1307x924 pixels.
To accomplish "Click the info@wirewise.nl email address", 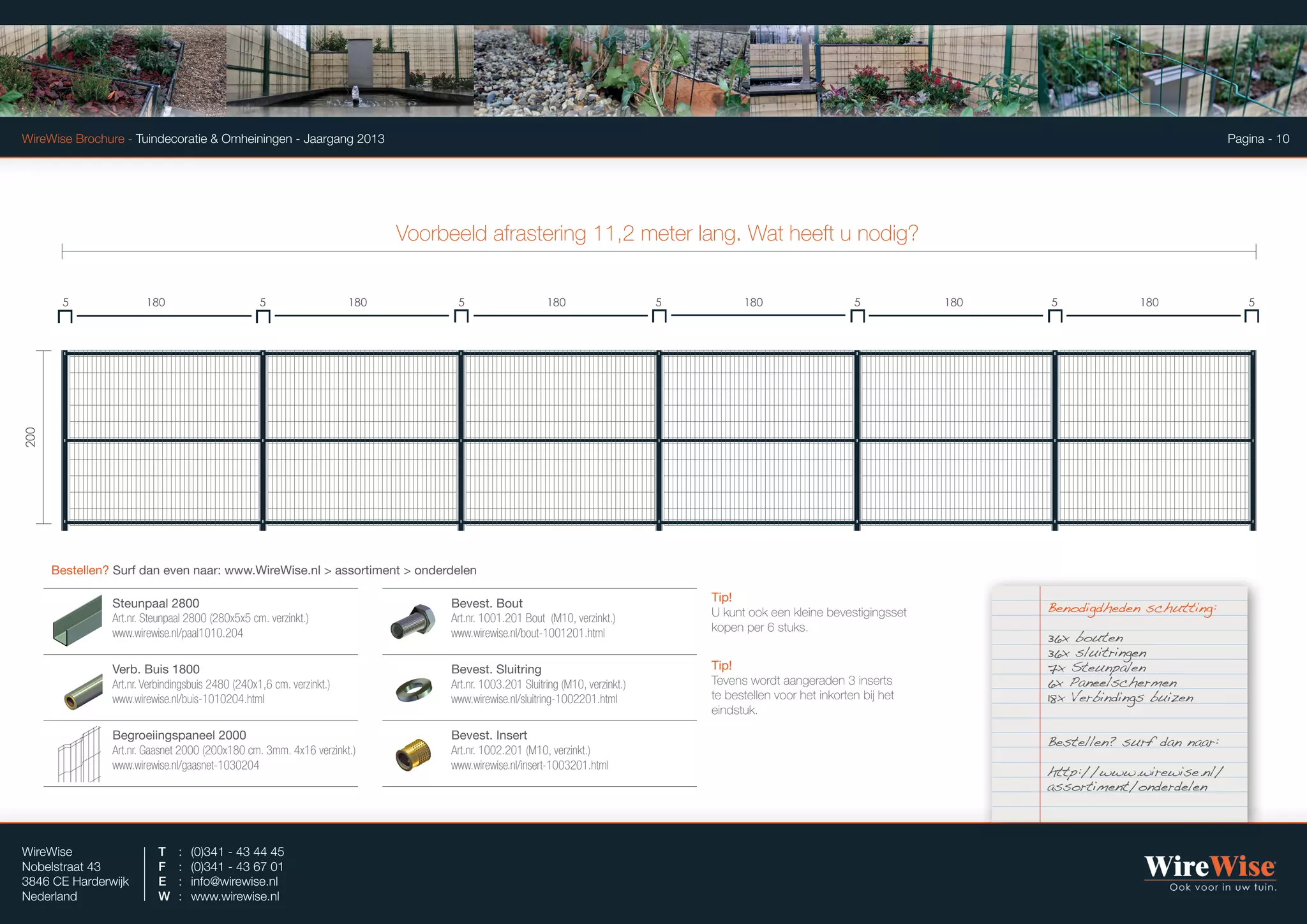I will click(x=234, y=881).
